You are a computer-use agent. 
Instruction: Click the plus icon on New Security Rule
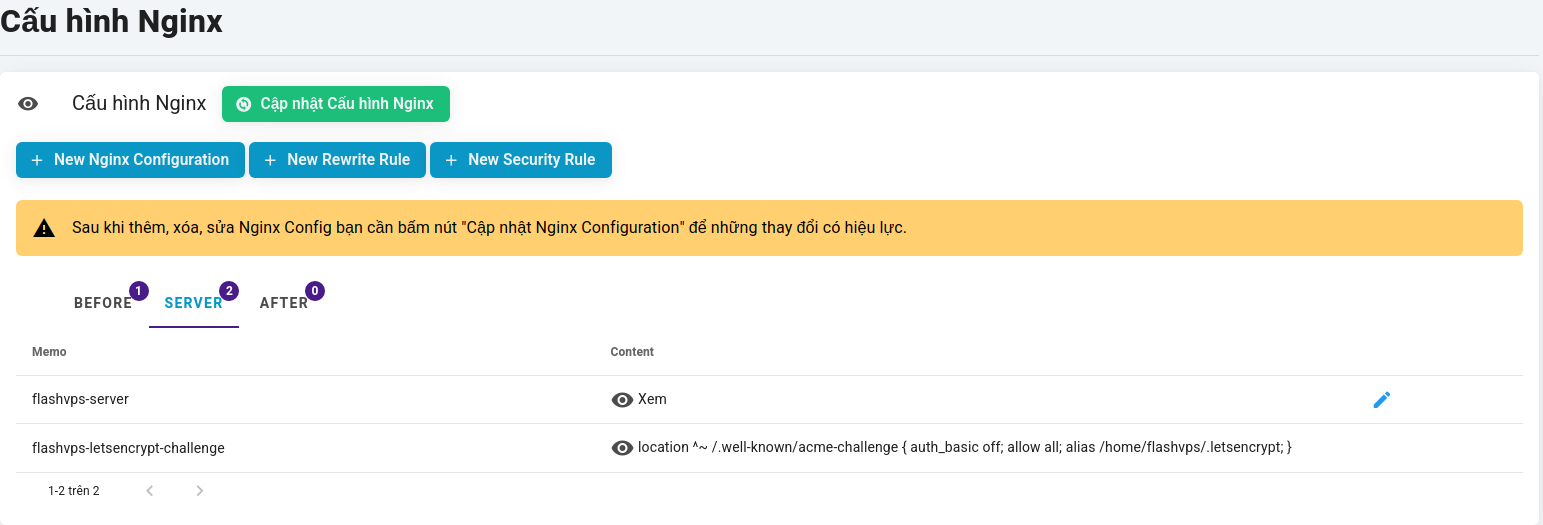[x=450, y=160]
